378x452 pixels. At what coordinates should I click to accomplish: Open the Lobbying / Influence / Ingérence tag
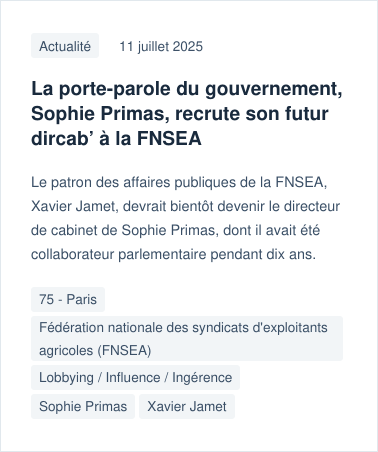[x=135, y=377]
